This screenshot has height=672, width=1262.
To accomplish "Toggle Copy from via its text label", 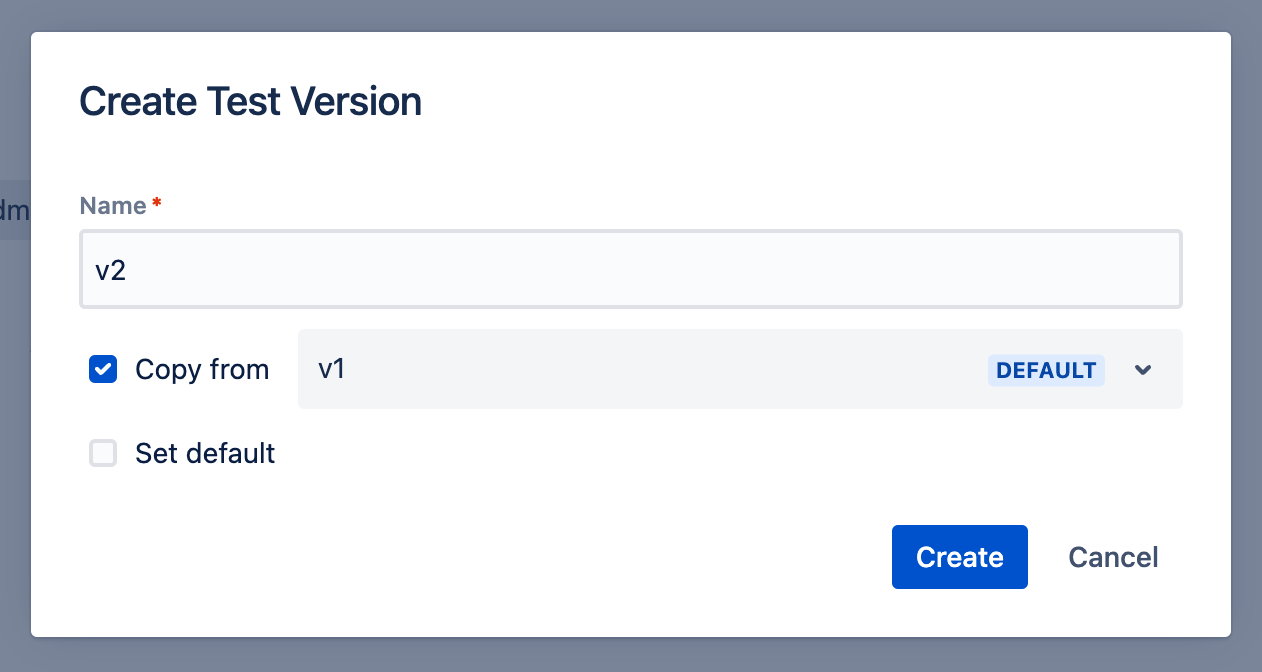I will click(x=202, y=369).
